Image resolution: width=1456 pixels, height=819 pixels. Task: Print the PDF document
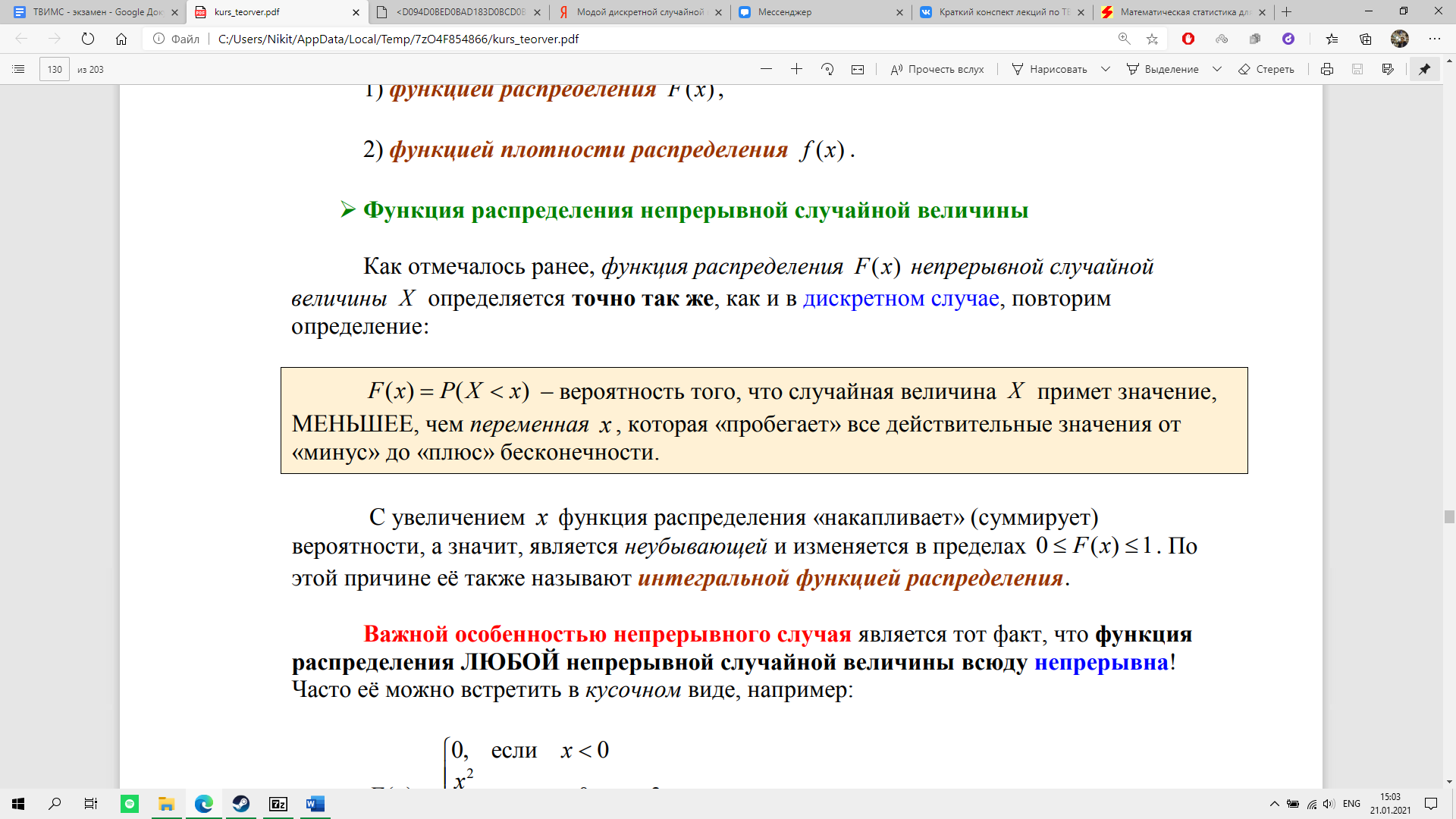point(1327,69)
